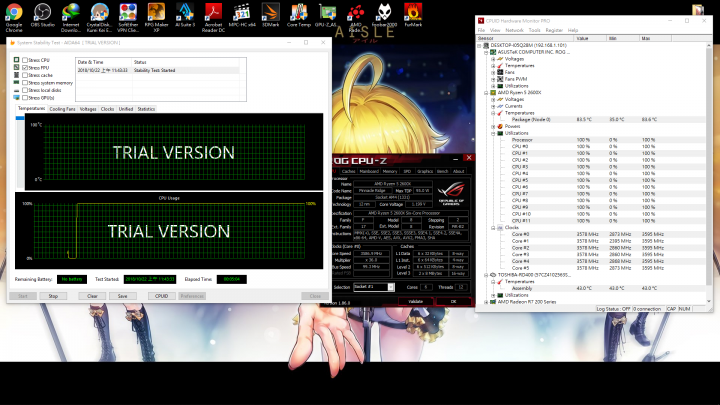Launch the foobar2000 shortcut
The height and width of the screenshot is (405, 720).
tap(384, 16)
